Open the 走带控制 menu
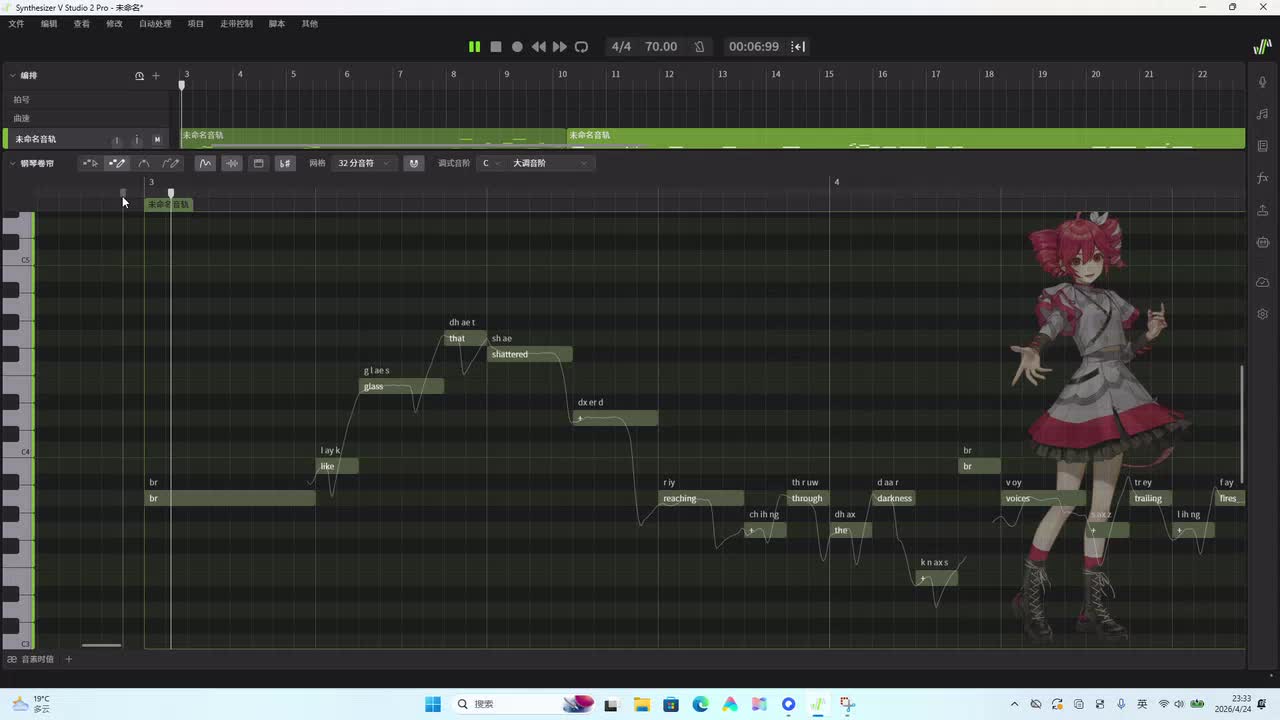Image resolution: width=1280 pixels, height=720 pixels. 237,24
